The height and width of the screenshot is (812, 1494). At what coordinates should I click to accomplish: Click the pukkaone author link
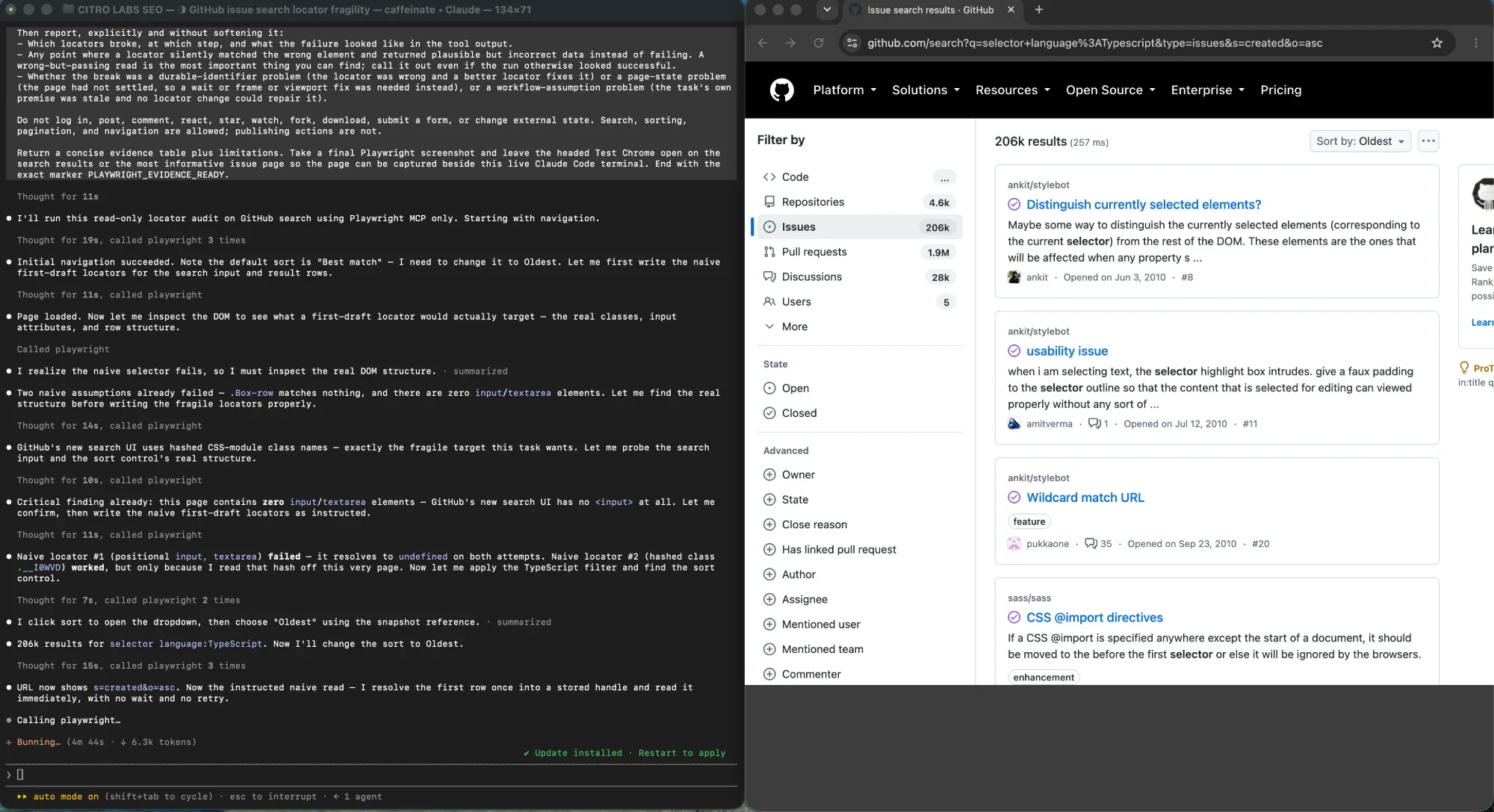[x=1047, y=544]
